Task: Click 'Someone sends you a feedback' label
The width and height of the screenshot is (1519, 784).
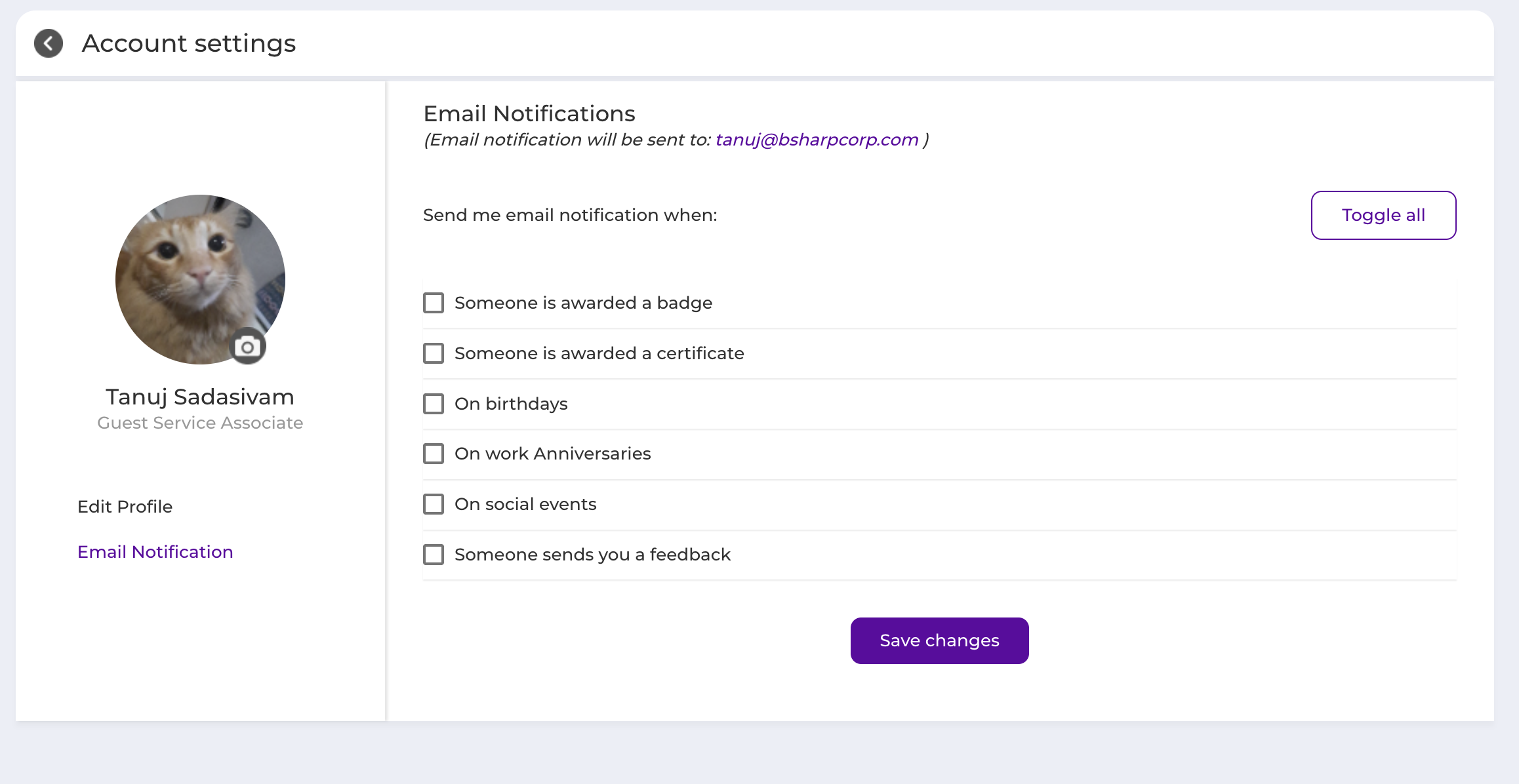Action: click(x=592, y=555)
